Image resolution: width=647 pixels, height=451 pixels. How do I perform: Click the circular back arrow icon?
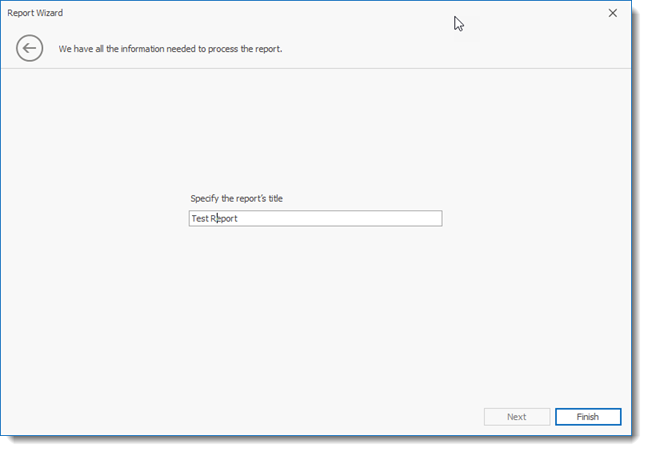tap(29, 48)
